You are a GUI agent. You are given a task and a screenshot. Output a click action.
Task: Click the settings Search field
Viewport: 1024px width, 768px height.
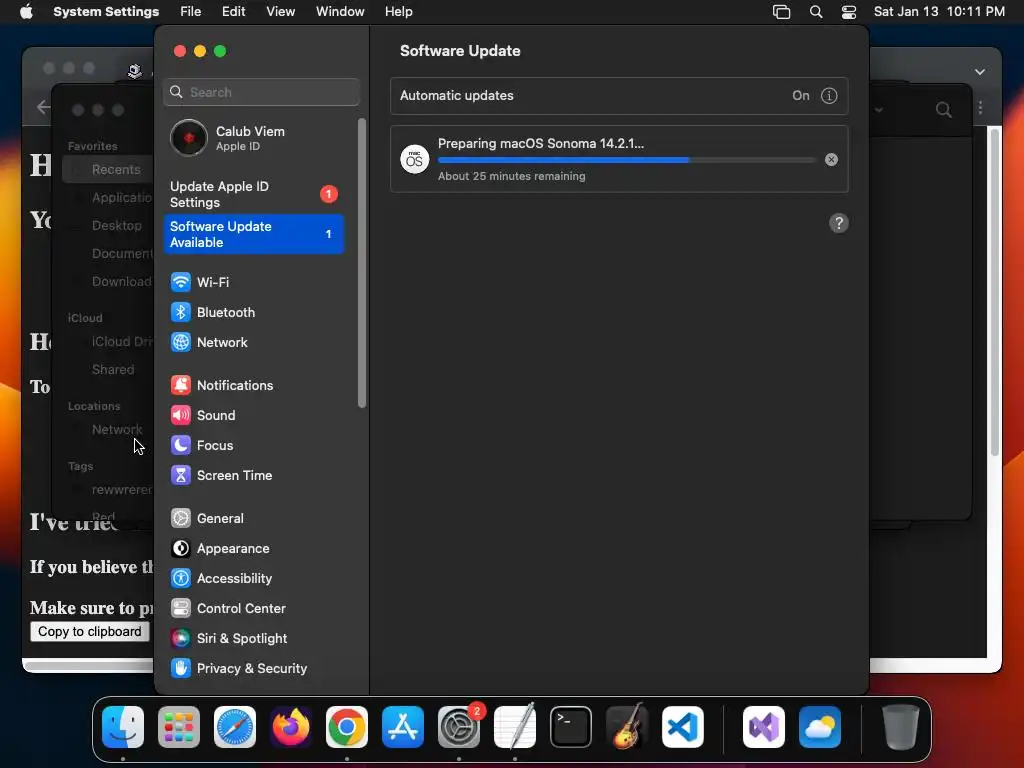click(x=261, y=92)
